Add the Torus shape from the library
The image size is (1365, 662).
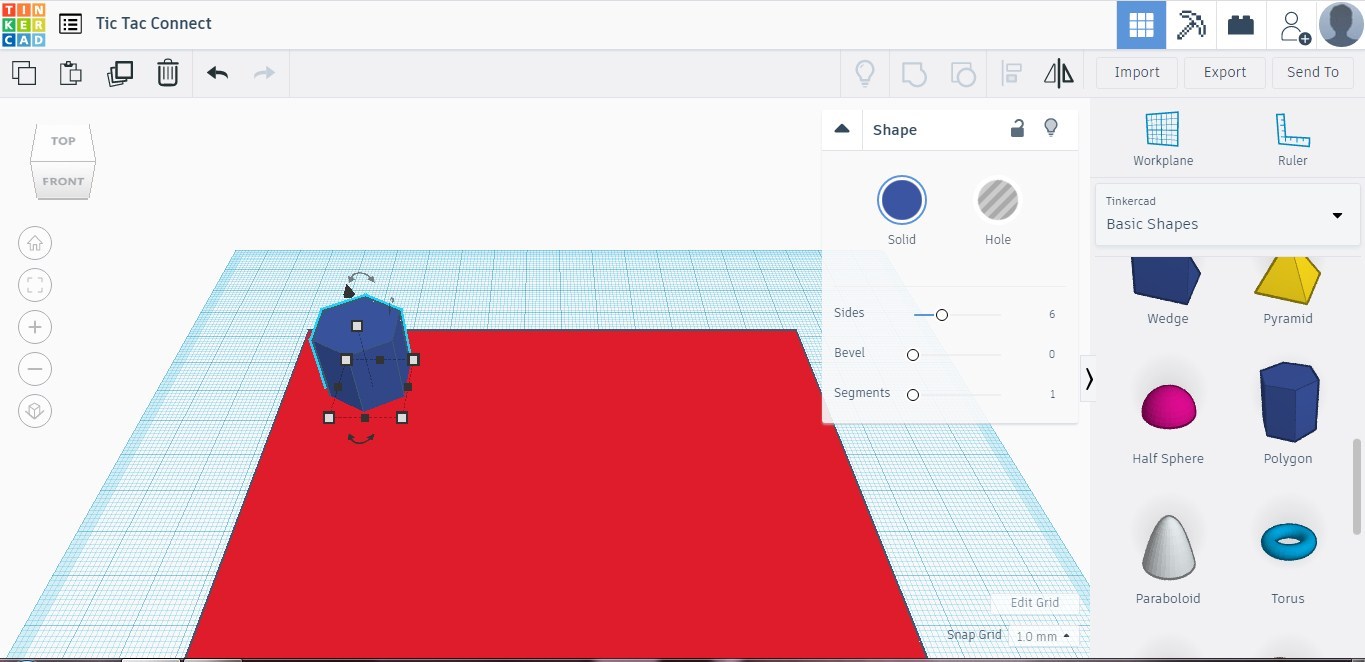click(1288, 541)
